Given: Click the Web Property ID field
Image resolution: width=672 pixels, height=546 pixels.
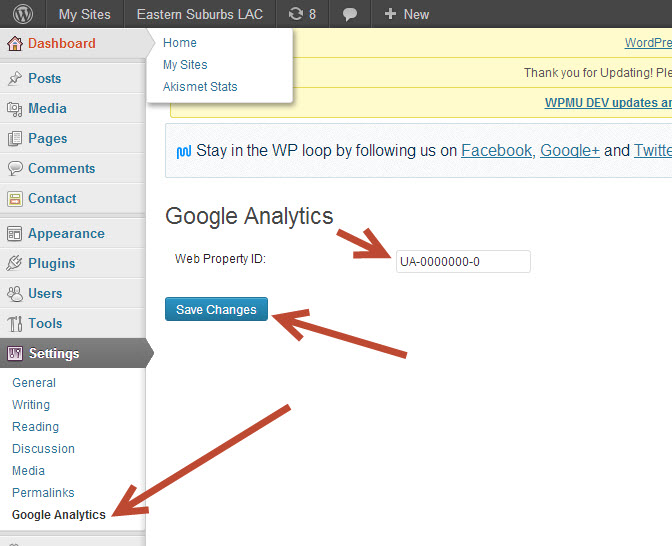Looking at the screenshot, I should click(463, 261).
